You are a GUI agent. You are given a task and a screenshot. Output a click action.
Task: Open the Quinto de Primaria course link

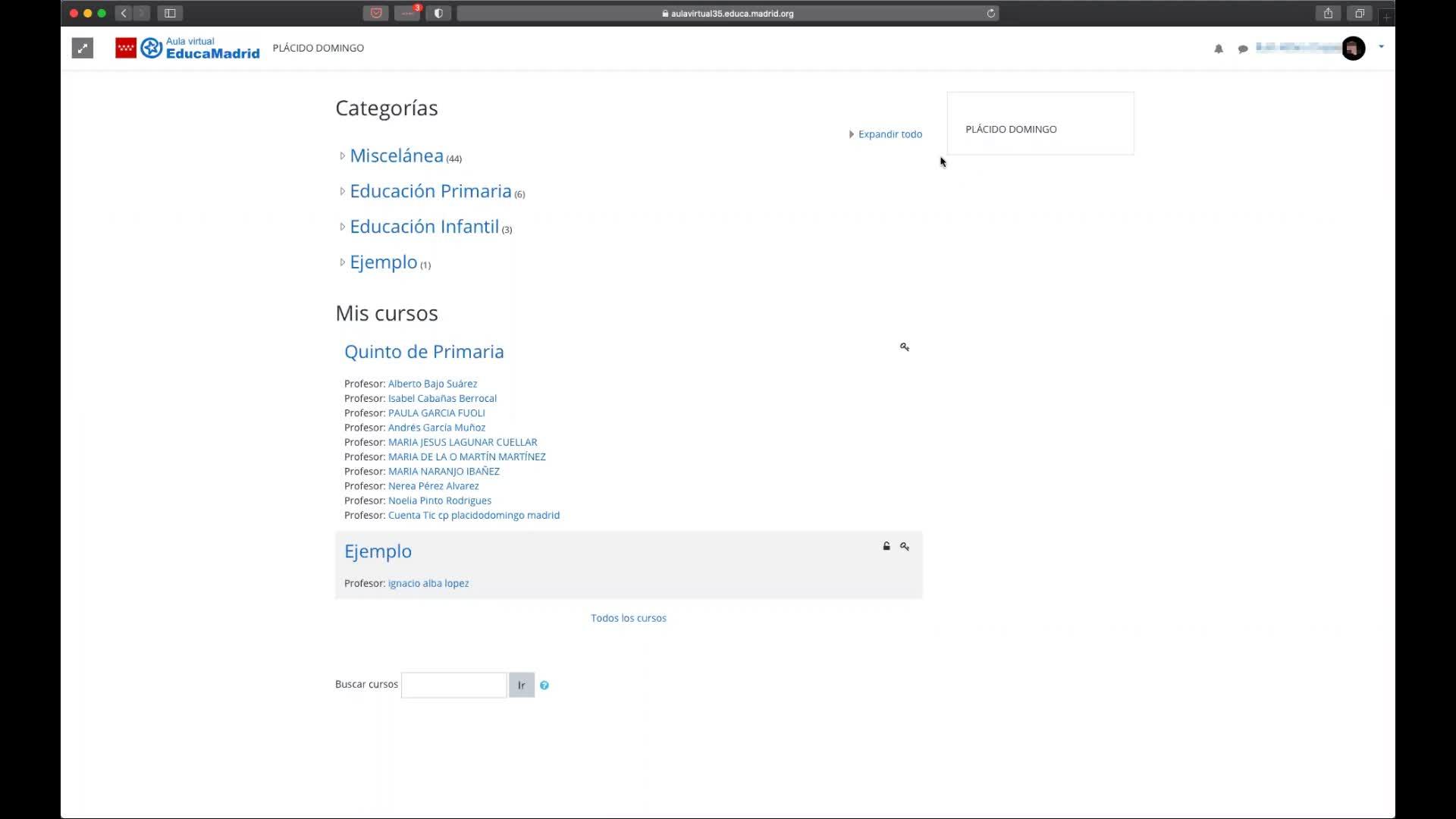(x=424, y=352)
